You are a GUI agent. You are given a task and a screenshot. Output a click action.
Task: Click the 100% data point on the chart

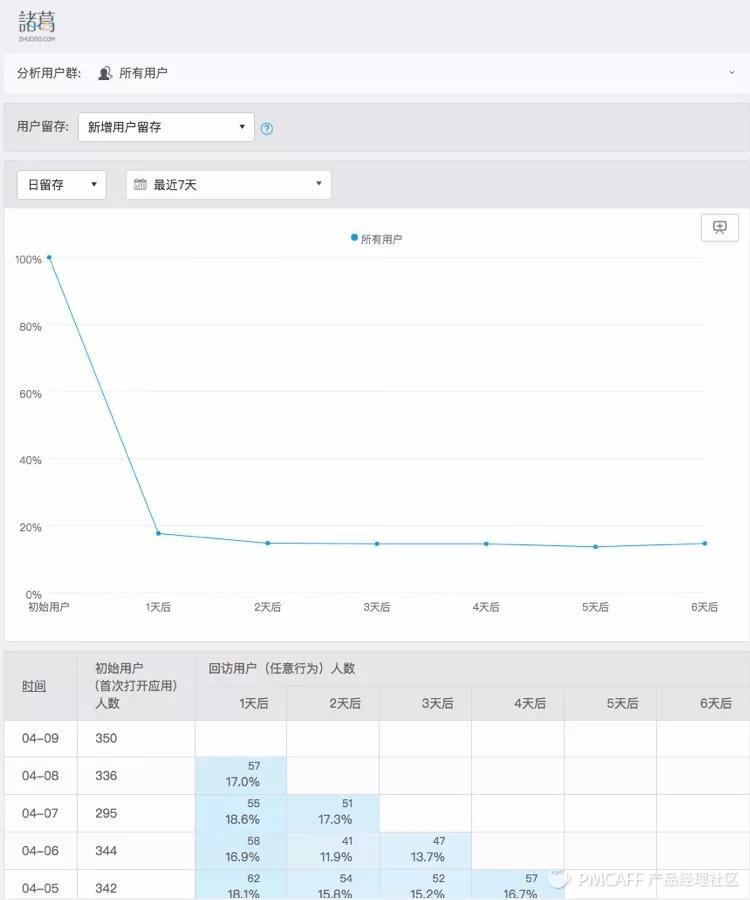[49, 258]
